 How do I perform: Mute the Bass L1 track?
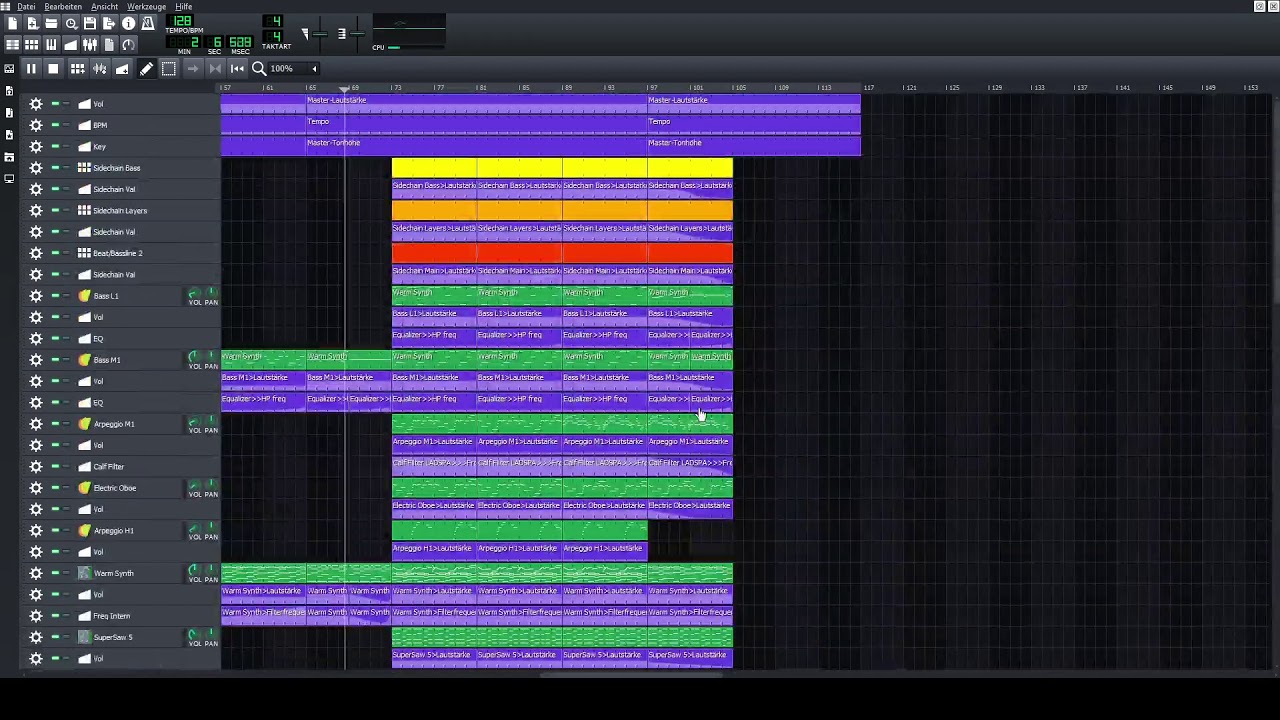[x=55, y=296]
